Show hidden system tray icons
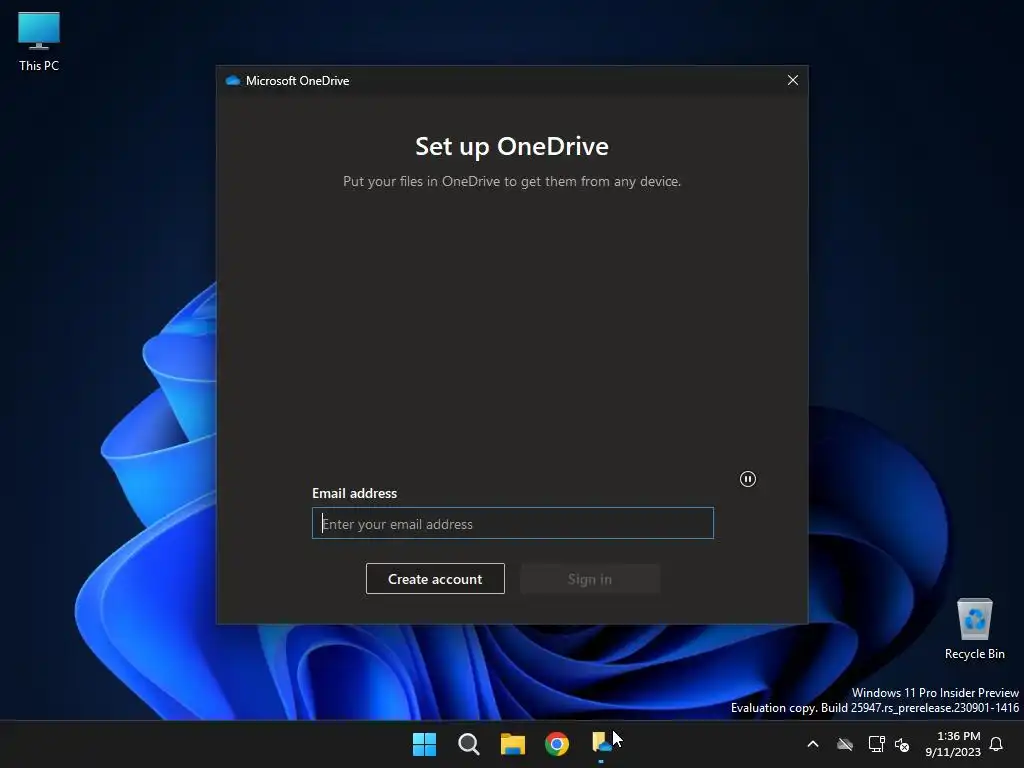Screen dimensions: 1024x768 click(813, 744)
